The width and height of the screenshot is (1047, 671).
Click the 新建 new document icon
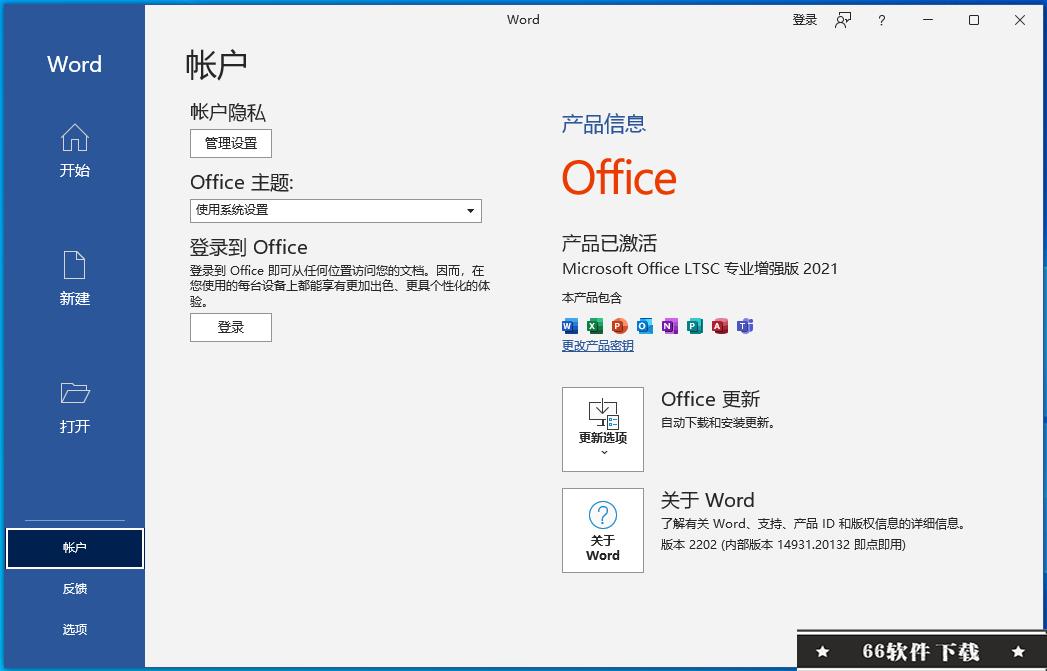pos(74,265)
